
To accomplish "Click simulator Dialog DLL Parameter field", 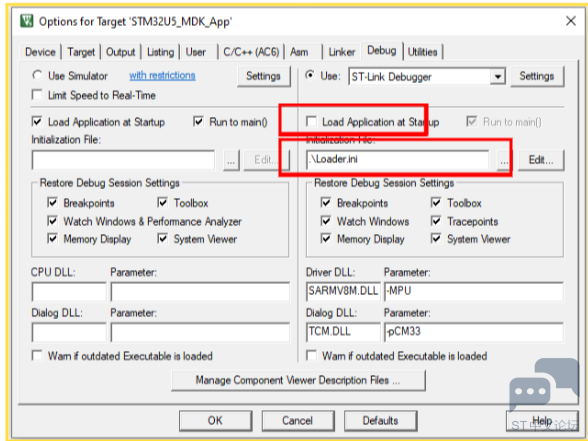I will [200, 332].
